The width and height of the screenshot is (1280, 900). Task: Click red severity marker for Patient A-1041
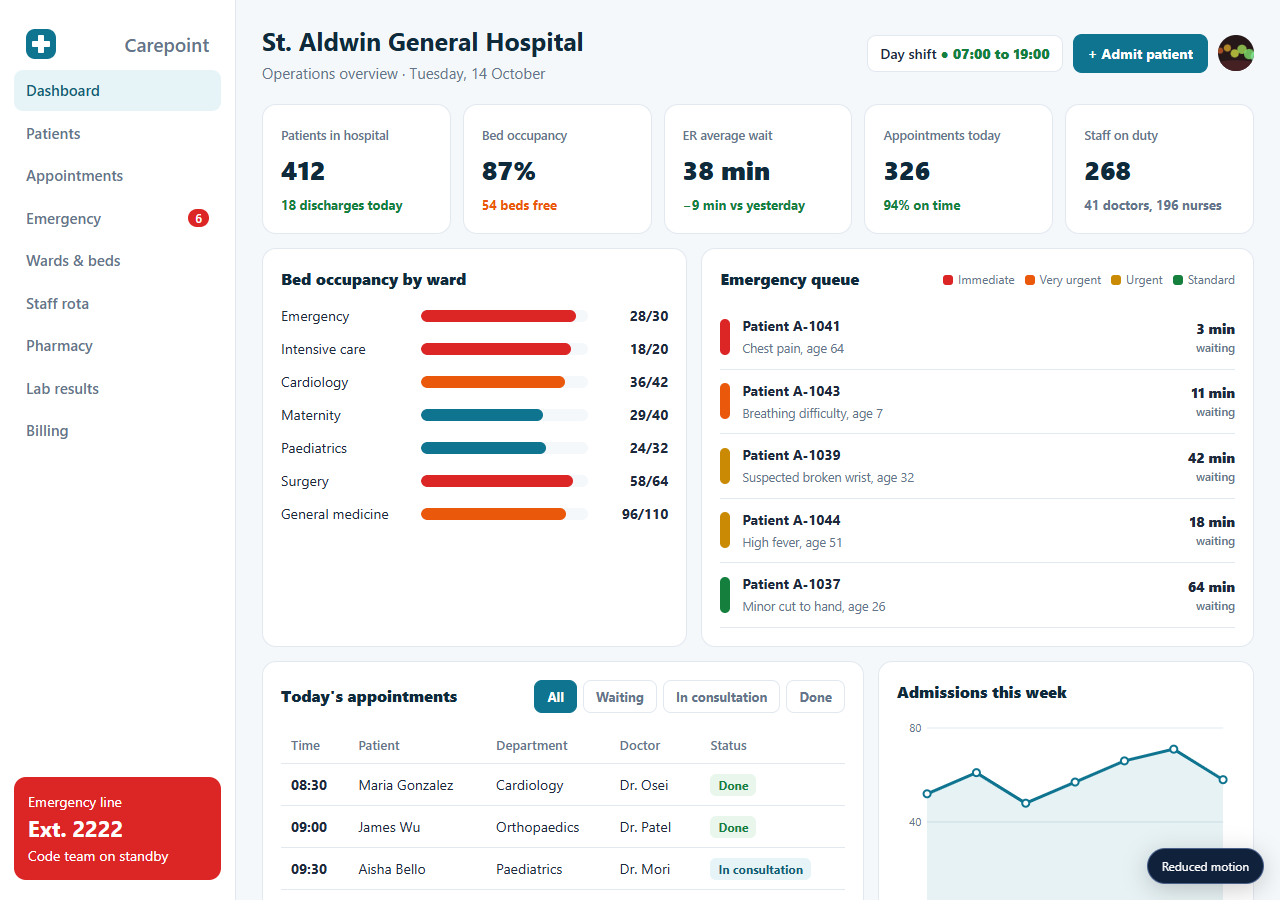[x=725, y=337]
